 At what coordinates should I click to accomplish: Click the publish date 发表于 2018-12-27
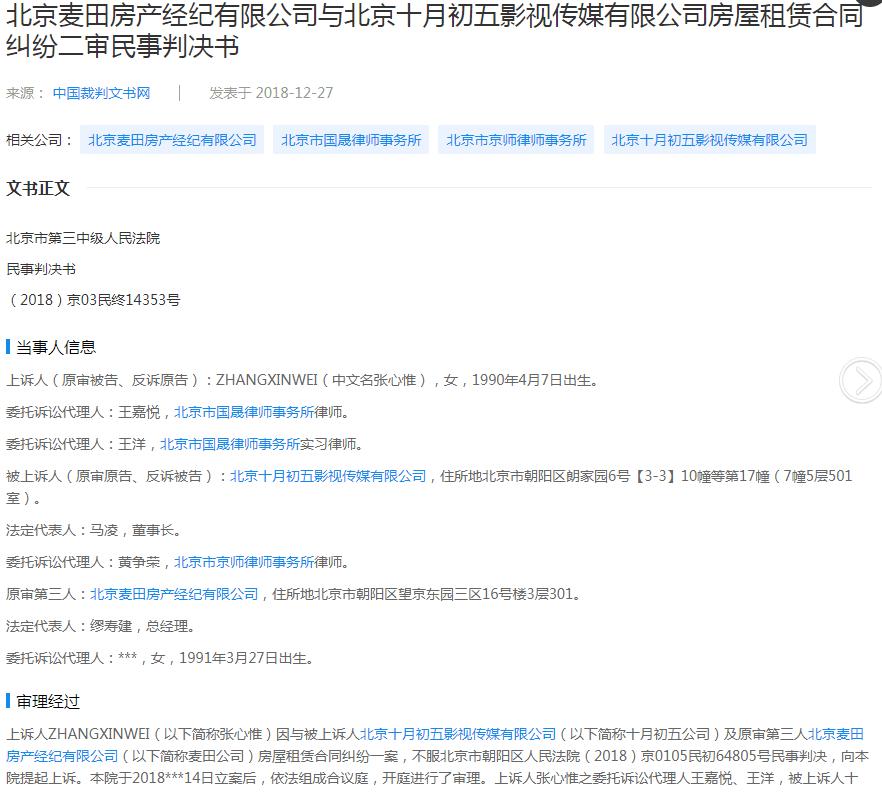click(271, 93)
